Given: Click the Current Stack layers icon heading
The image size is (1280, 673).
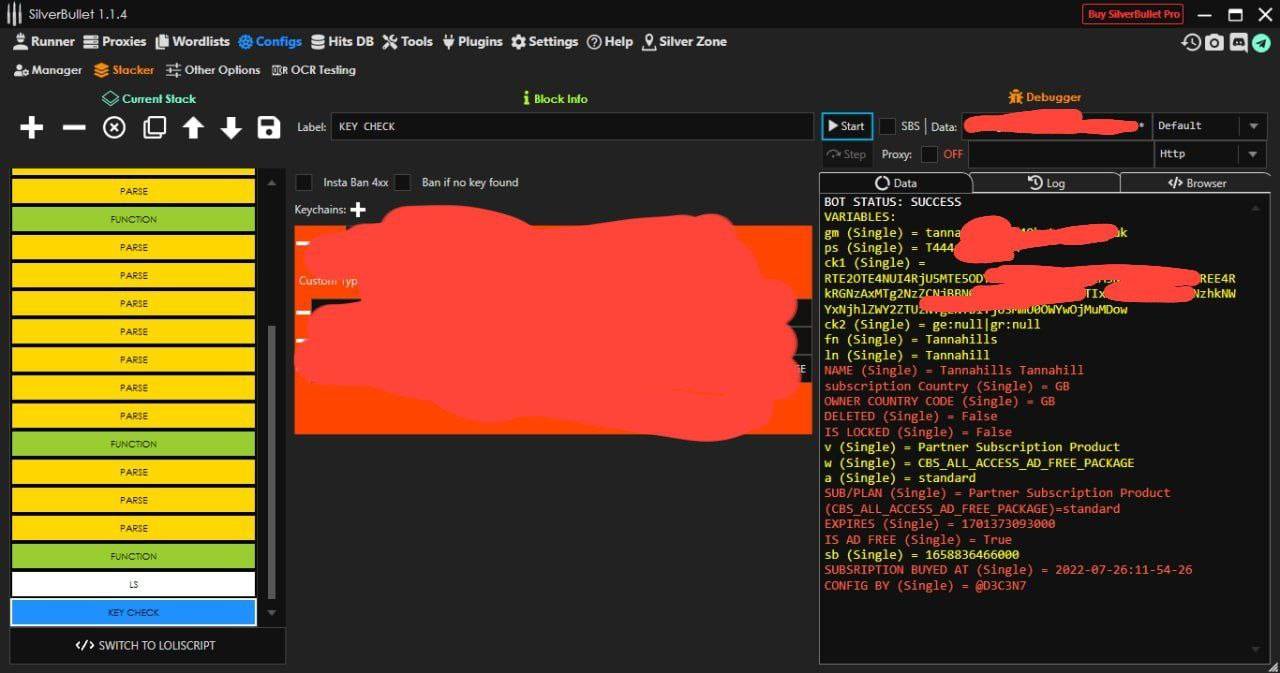Looking at the screenshot, I should (149, 99).
